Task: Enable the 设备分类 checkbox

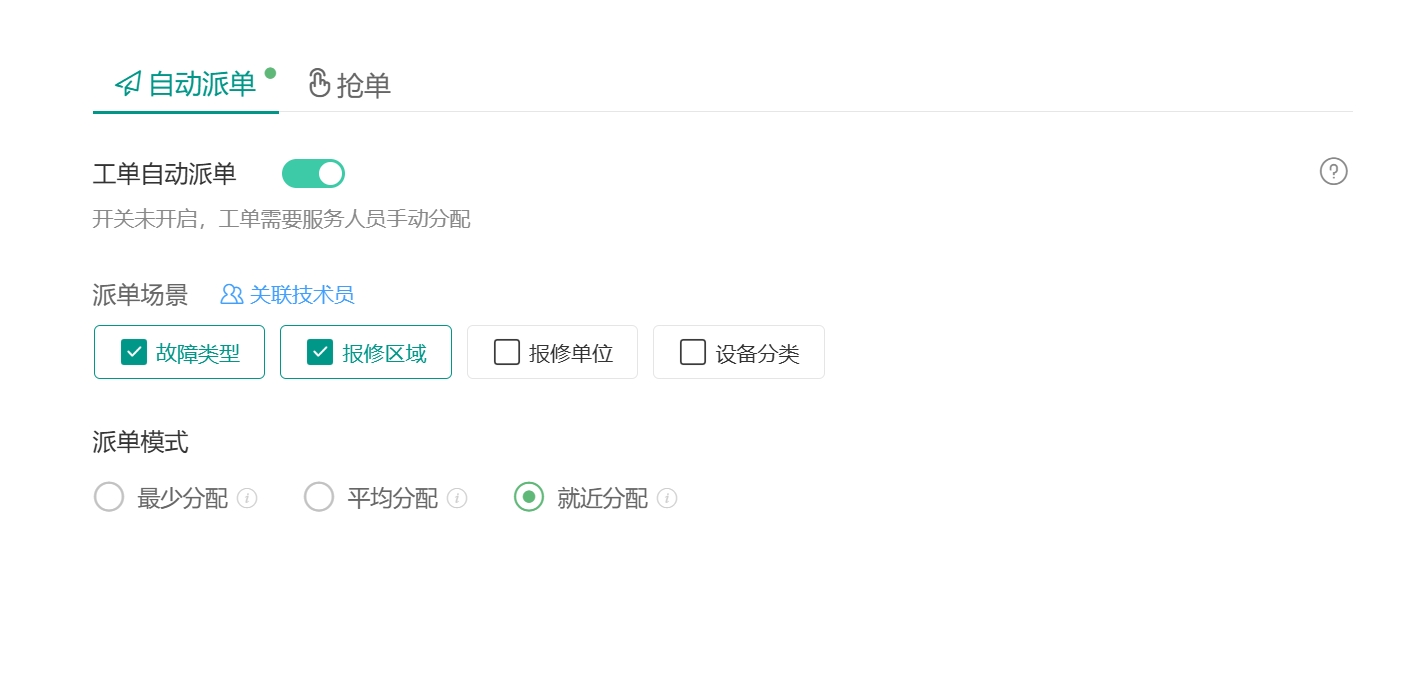Action: 693,352
